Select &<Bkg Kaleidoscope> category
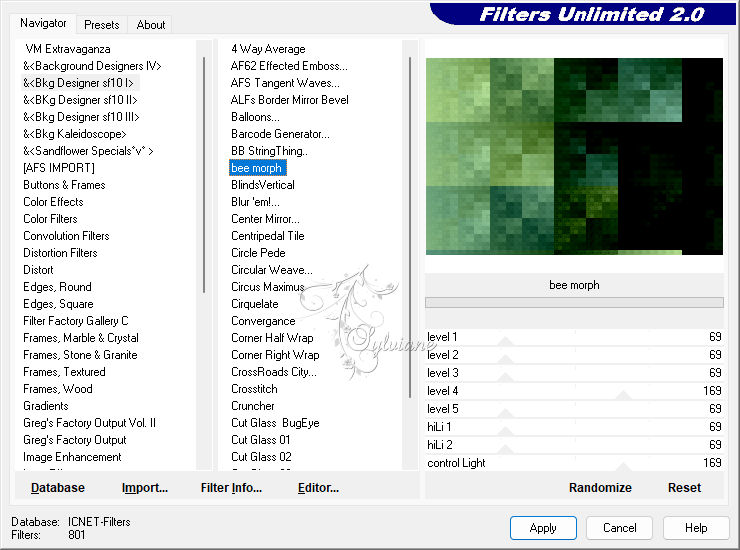The height and width of the screenshot is (550, 740). [x=75, y=134]
